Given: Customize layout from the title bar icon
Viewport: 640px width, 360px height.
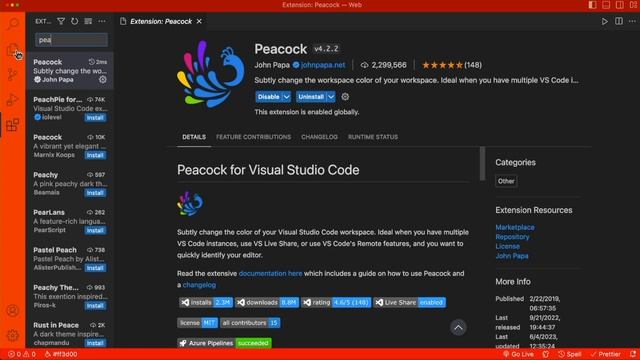Looking at the screenshot, I should (633, 5).
